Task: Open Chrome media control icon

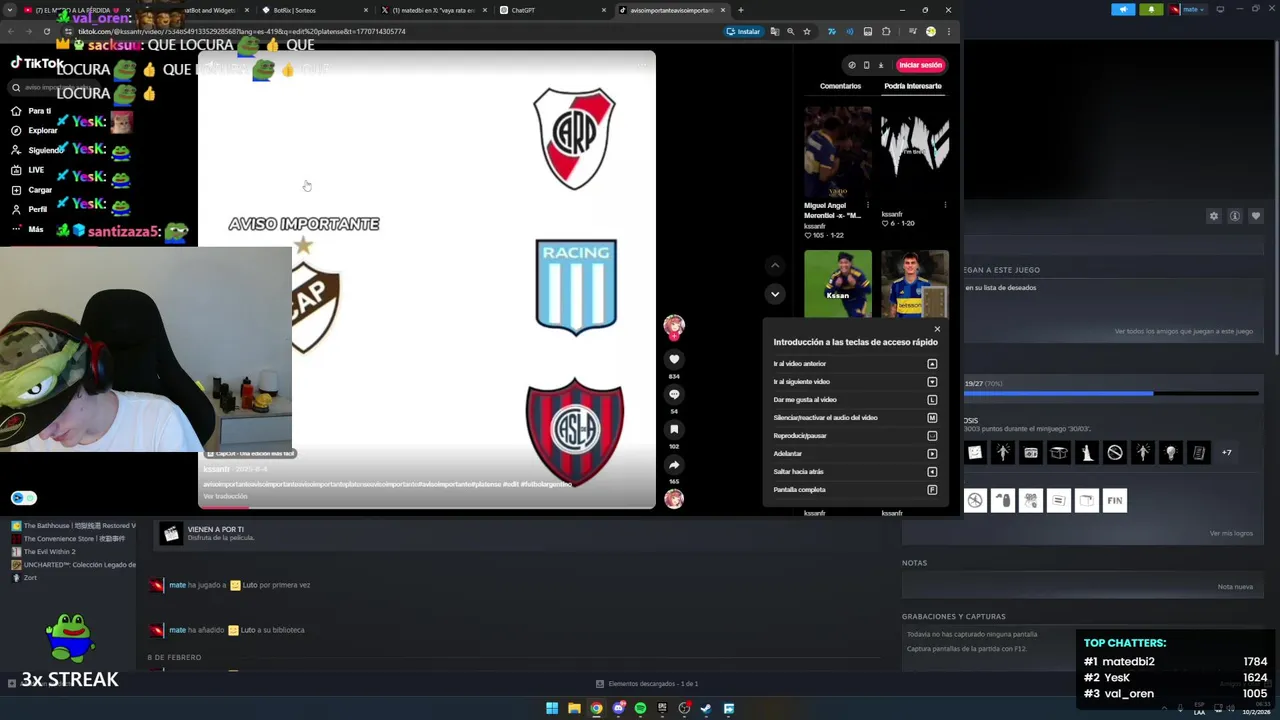Action: point(912,31)
